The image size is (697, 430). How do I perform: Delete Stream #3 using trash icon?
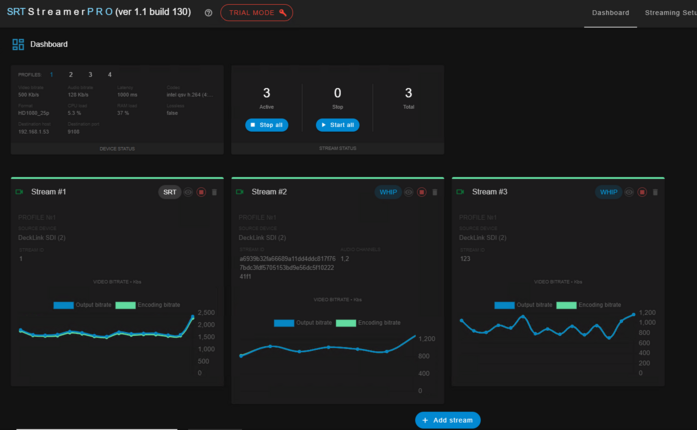655,192
